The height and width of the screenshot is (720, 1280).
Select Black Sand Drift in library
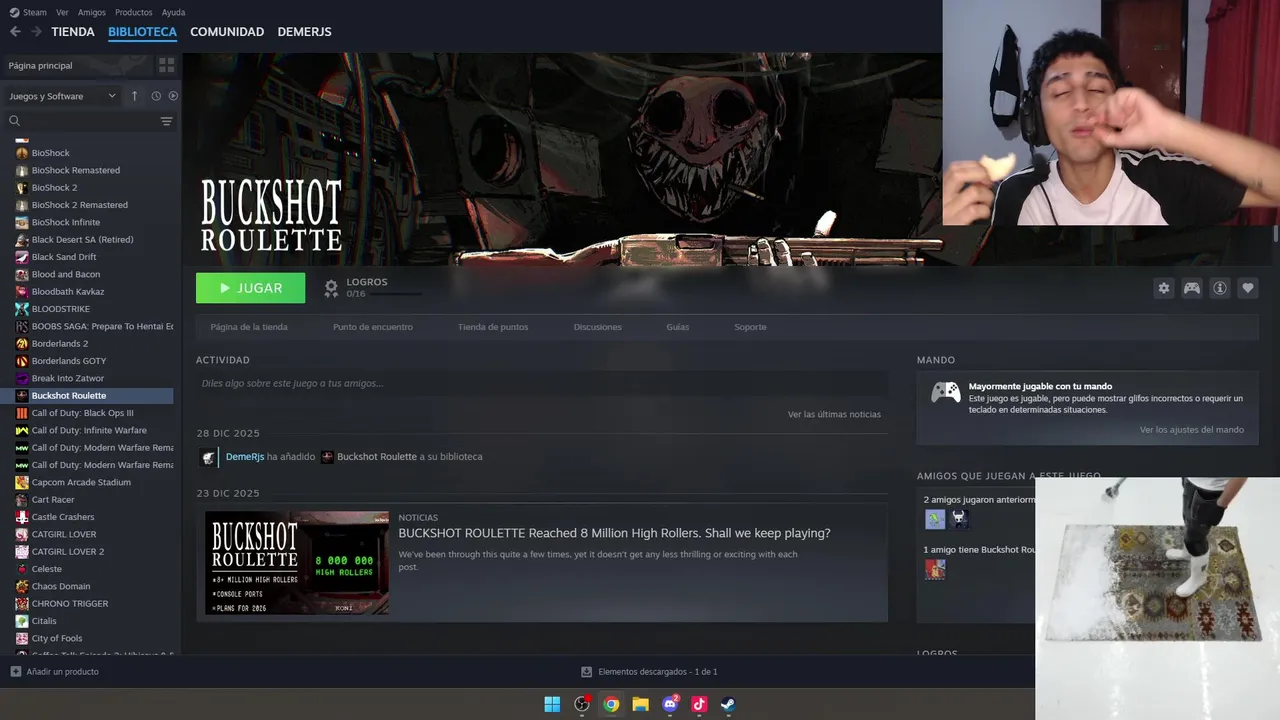pyautogui.click(x=64, y=257)
